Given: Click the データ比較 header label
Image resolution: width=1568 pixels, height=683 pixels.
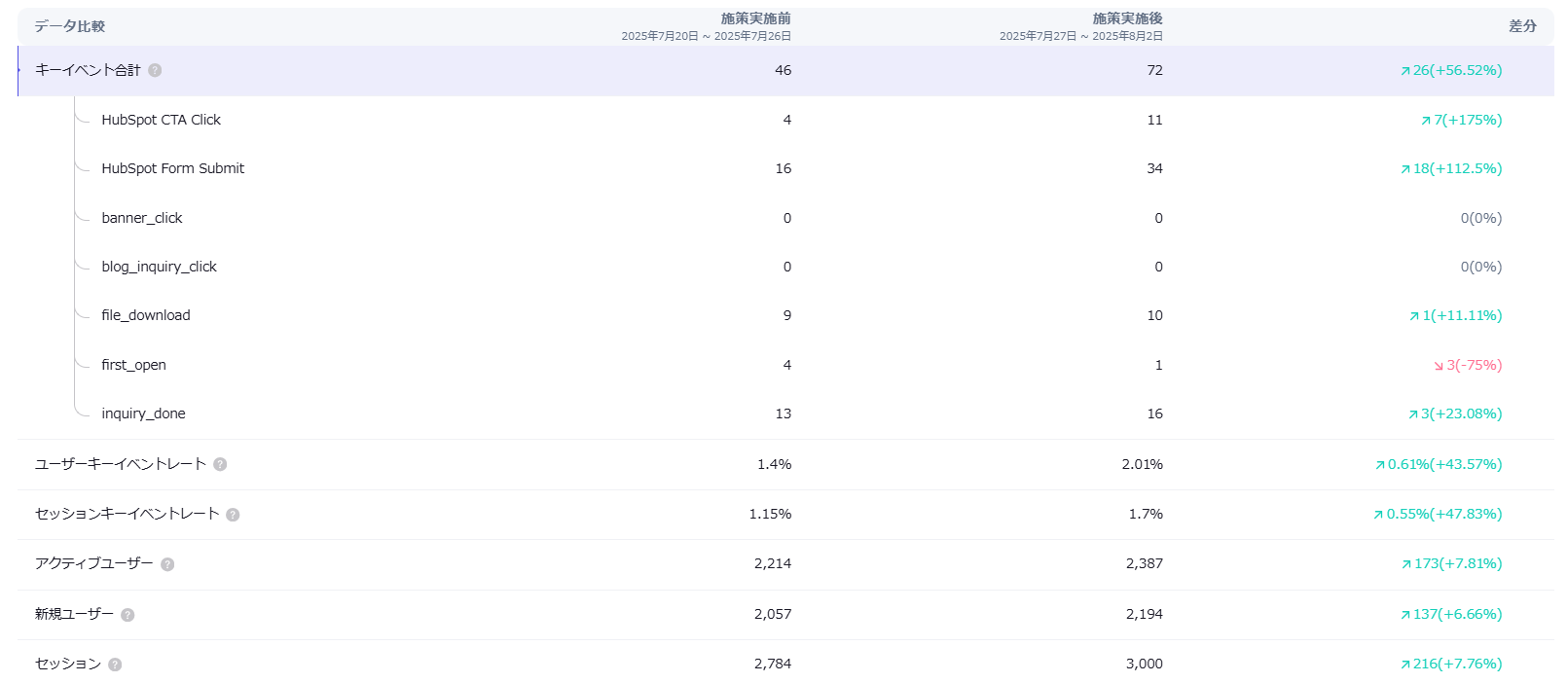Looking at the screenshot, I should point(70,26).
